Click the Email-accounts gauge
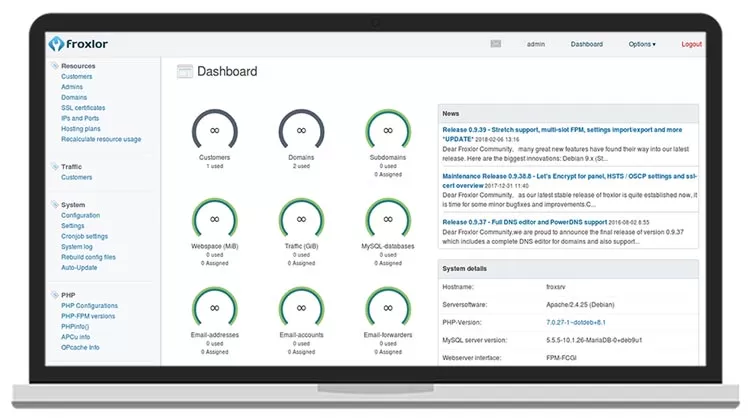 pos(301,307)
